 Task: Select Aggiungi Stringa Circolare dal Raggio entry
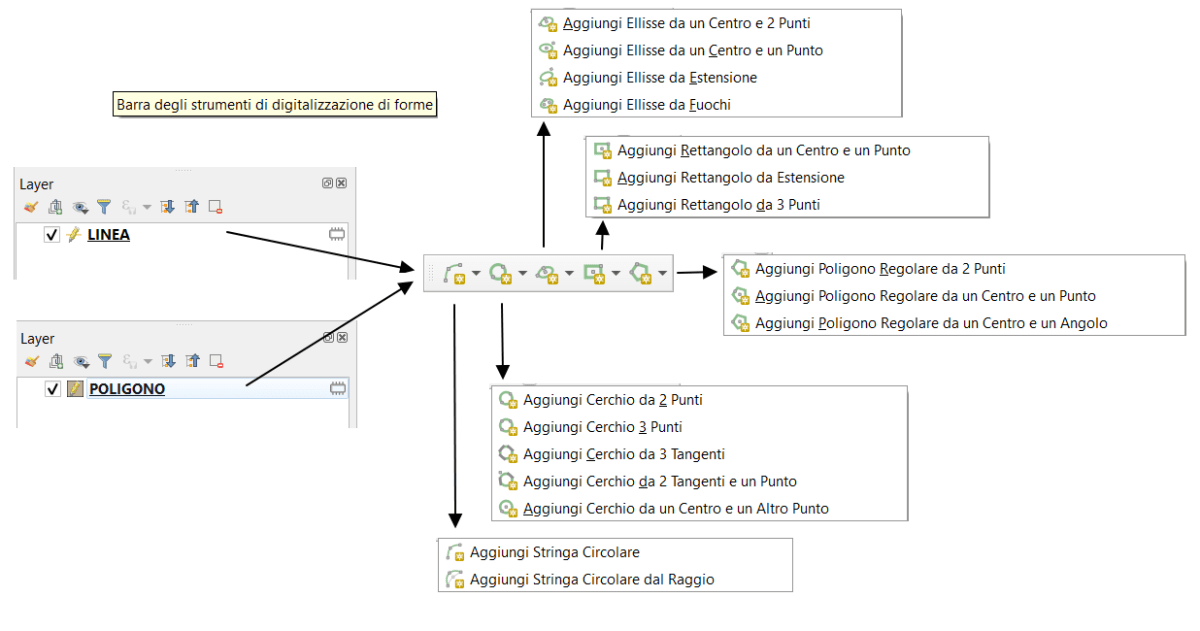[594, 578]
